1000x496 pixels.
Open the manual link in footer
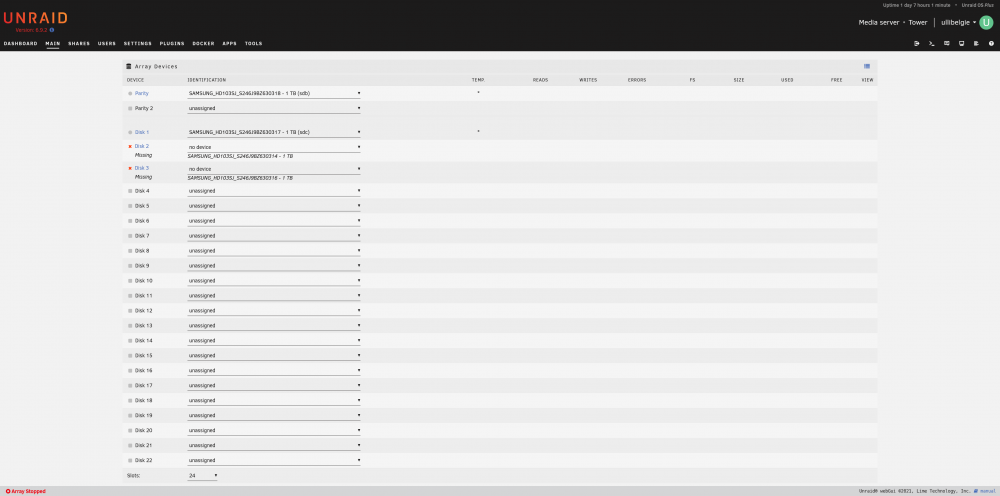point(987,492)
